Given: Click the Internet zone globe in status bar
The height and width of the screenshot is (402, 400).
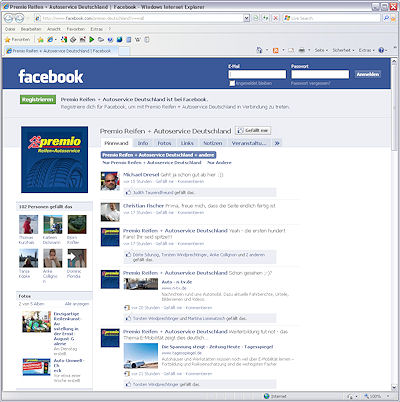Looking at the screenshot, I should point(266,396).
